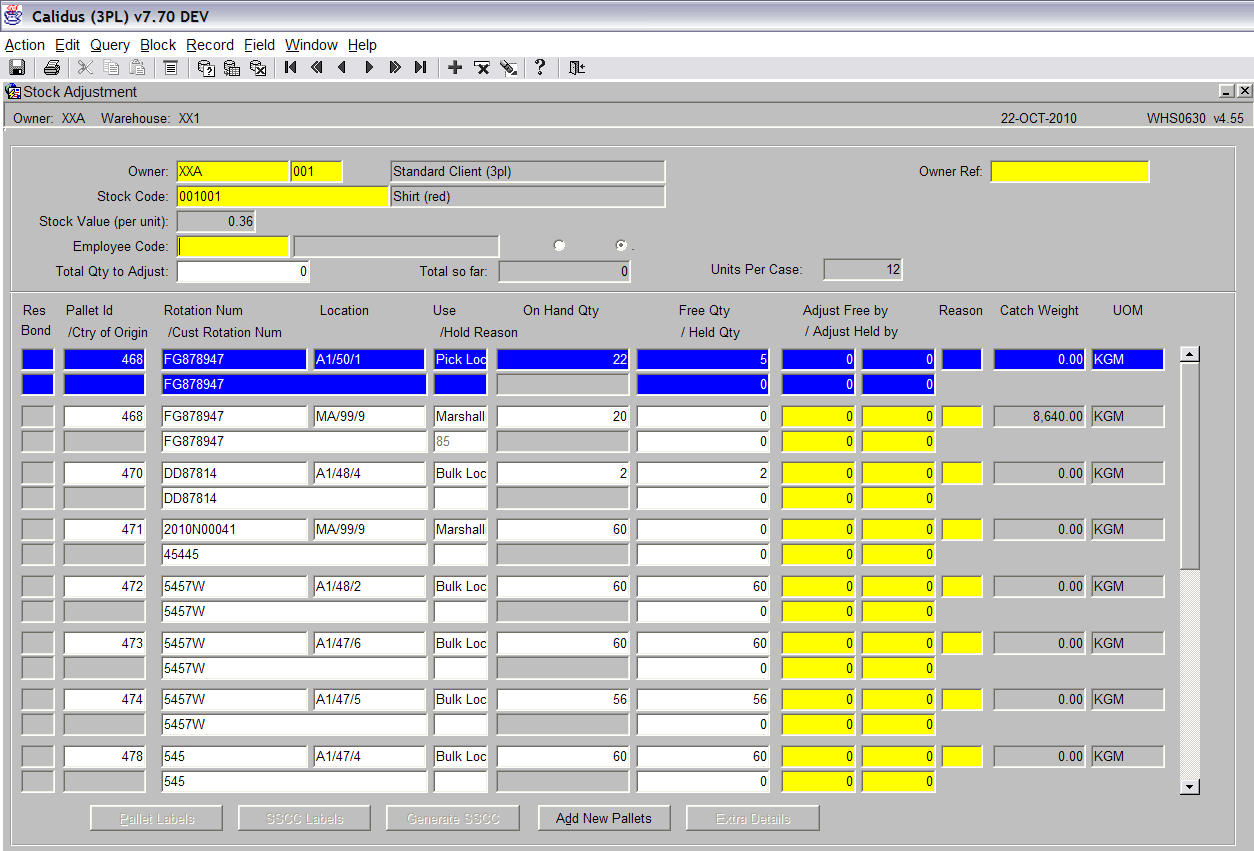Click the Save toolbar icon
1254x851 pixels.
point(17,67)
